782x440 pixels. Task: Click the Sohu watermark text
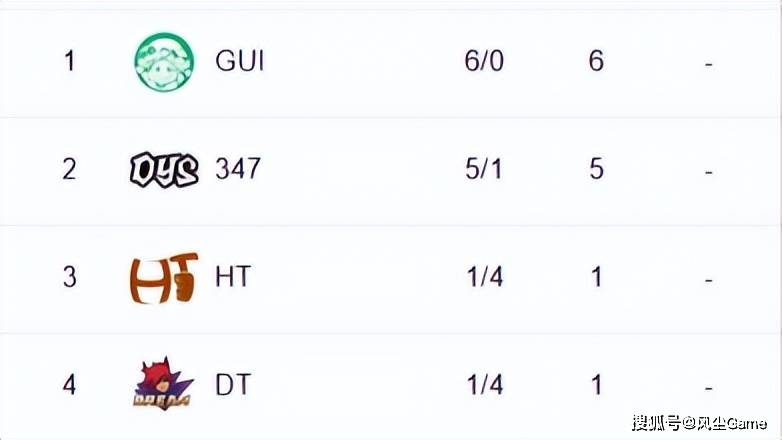pos(699,423)
